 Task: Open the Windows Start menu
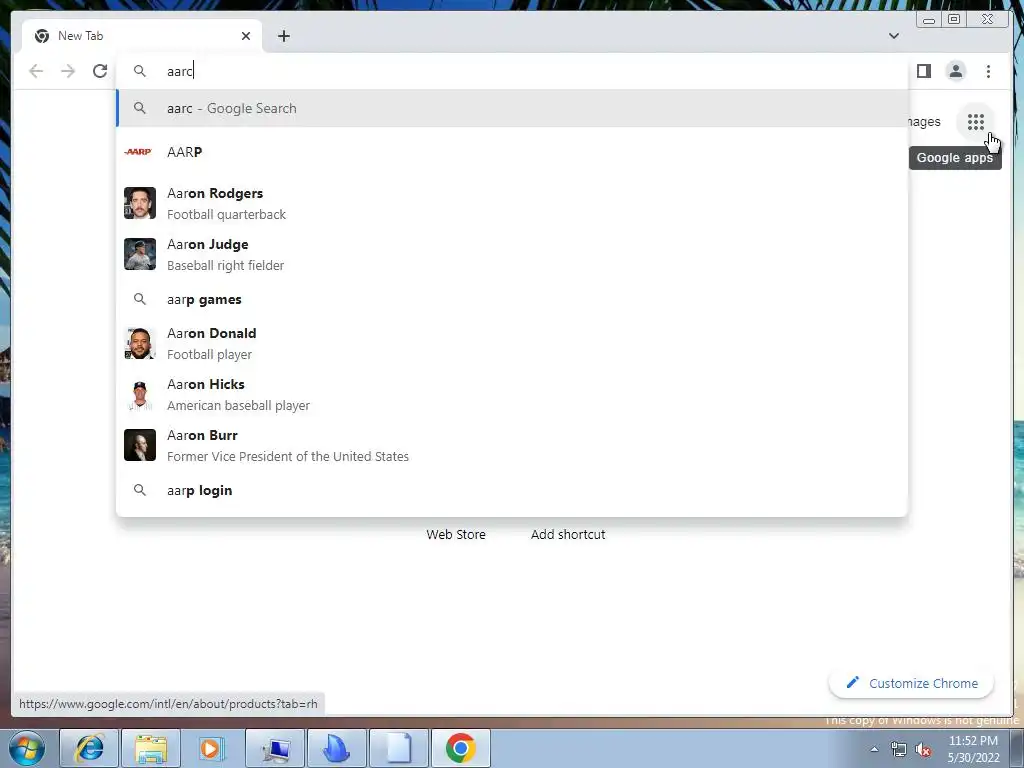click(26, 748)
